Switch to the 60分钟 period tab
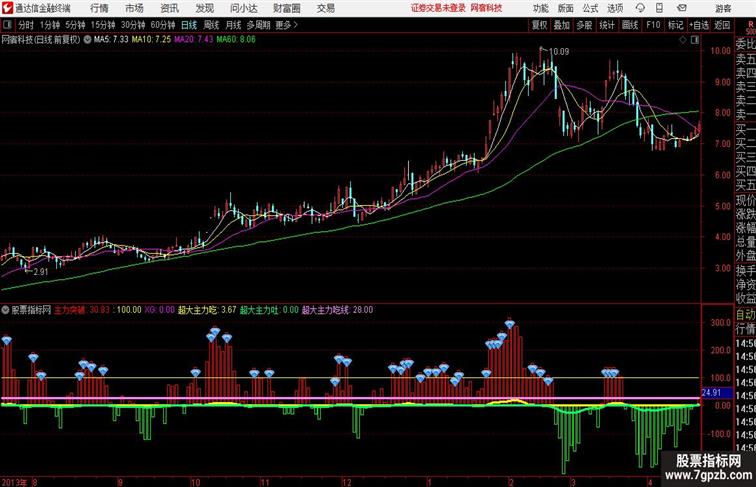The image size is (756, 487). 163,25
